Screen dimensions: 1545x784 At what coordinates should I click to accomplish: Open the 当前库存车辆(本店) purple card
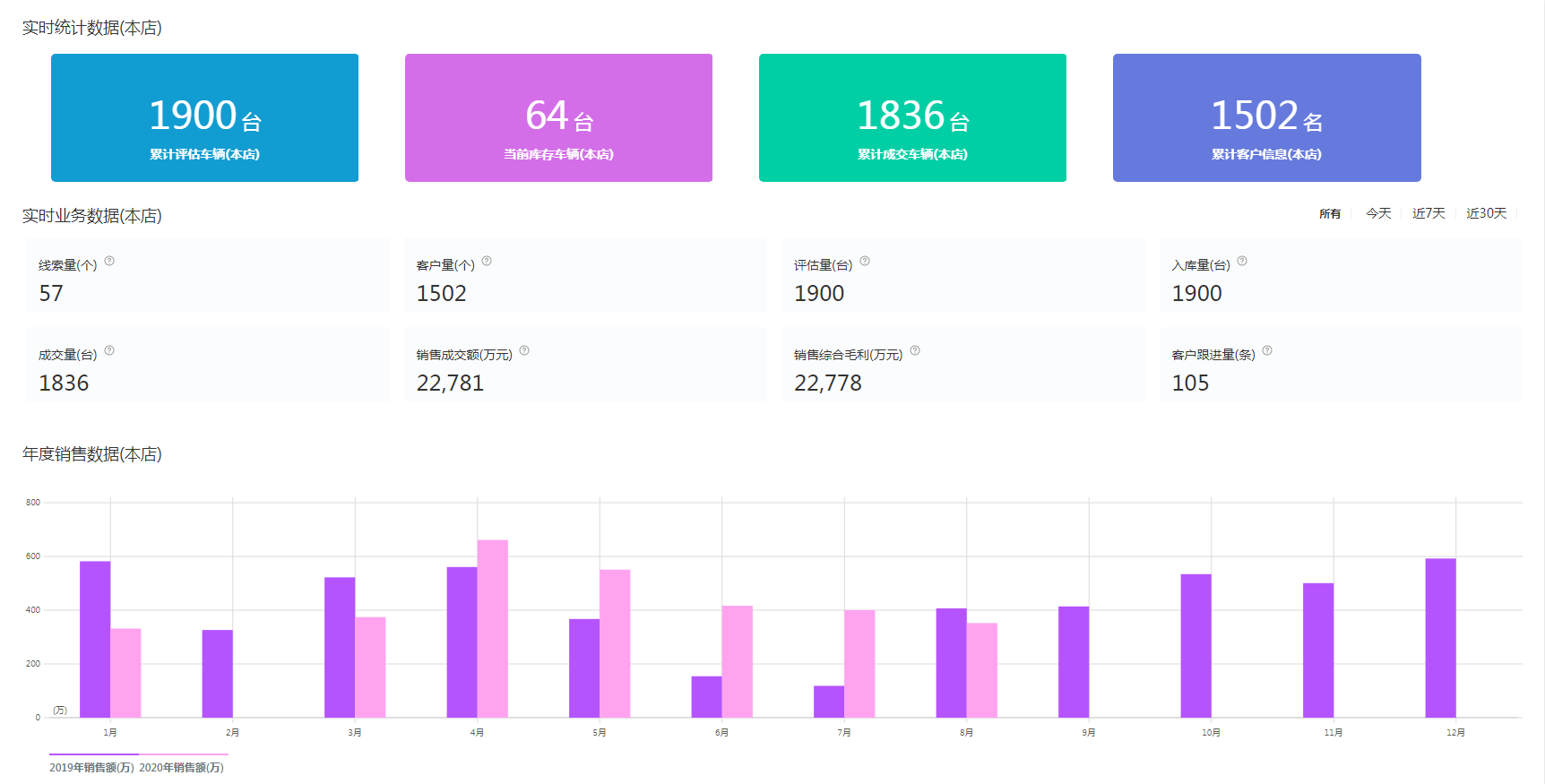click(558, 117)
